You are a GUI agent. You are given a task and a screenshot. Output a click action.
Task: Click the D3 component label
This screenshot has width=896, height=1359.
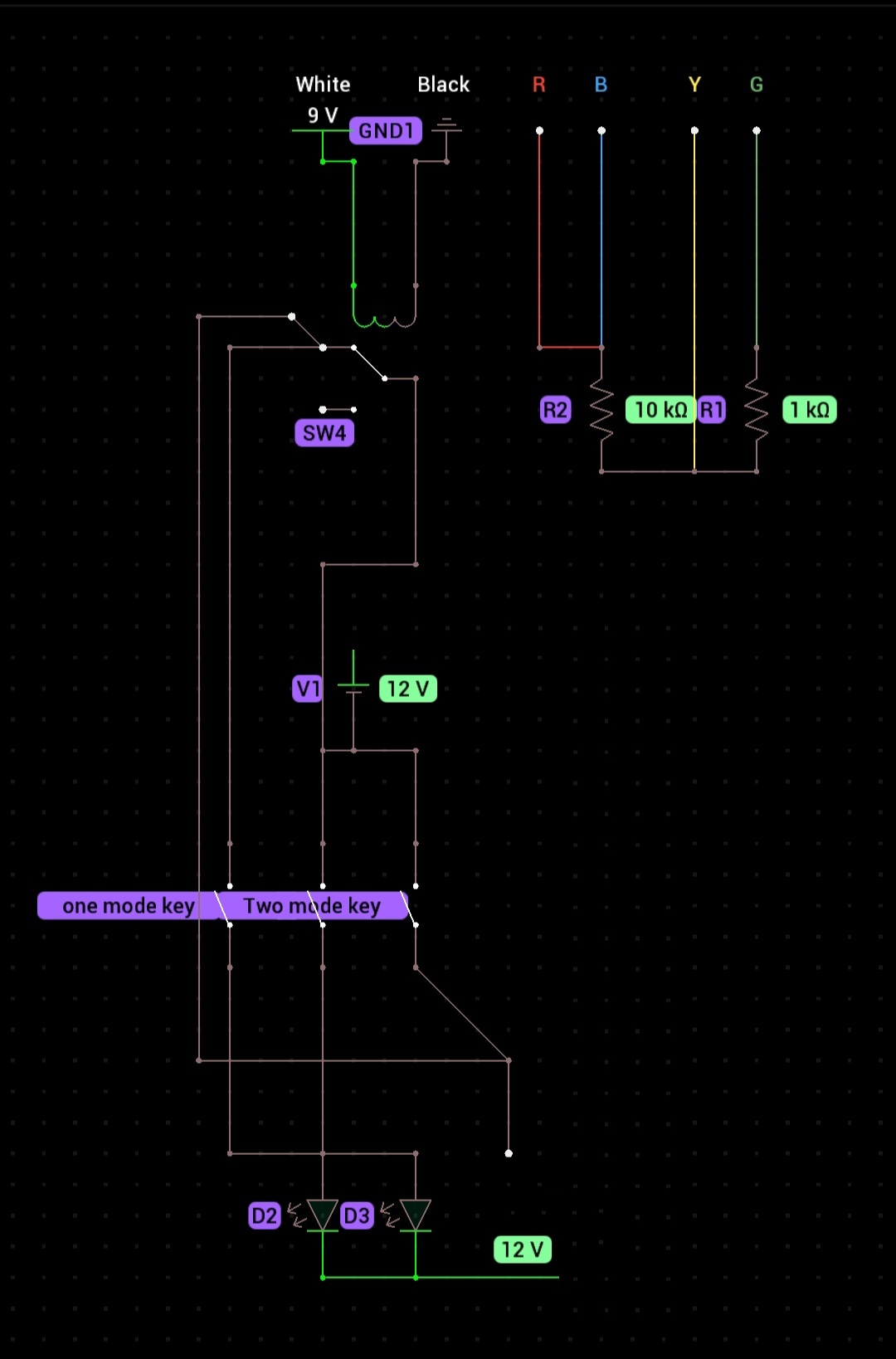357,1216
